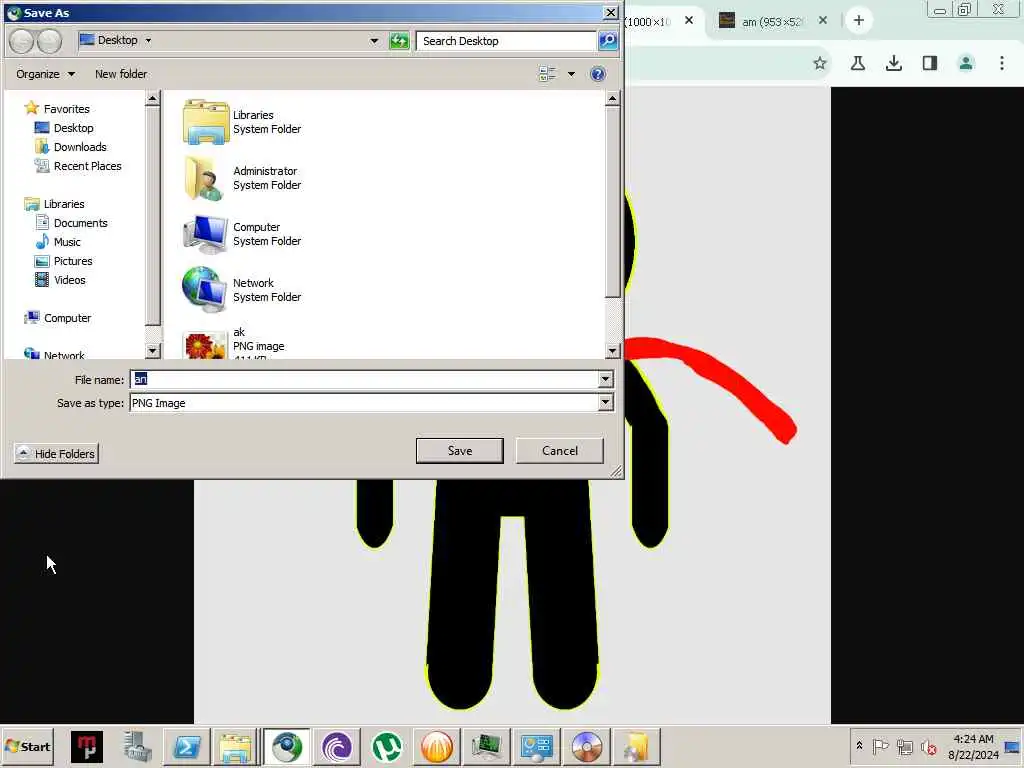This screenshot has width=1024, height=768.
Task: Open Documents library
Action: coord(71,223)
